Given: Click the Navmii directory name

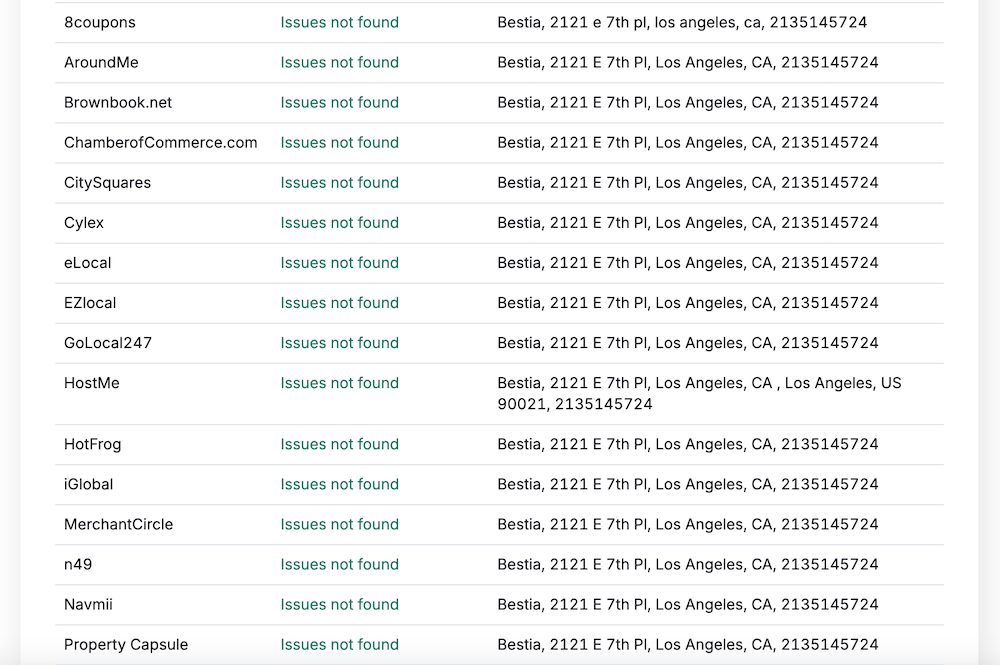Looking at the screenshot, I should [x=89, y=604].
